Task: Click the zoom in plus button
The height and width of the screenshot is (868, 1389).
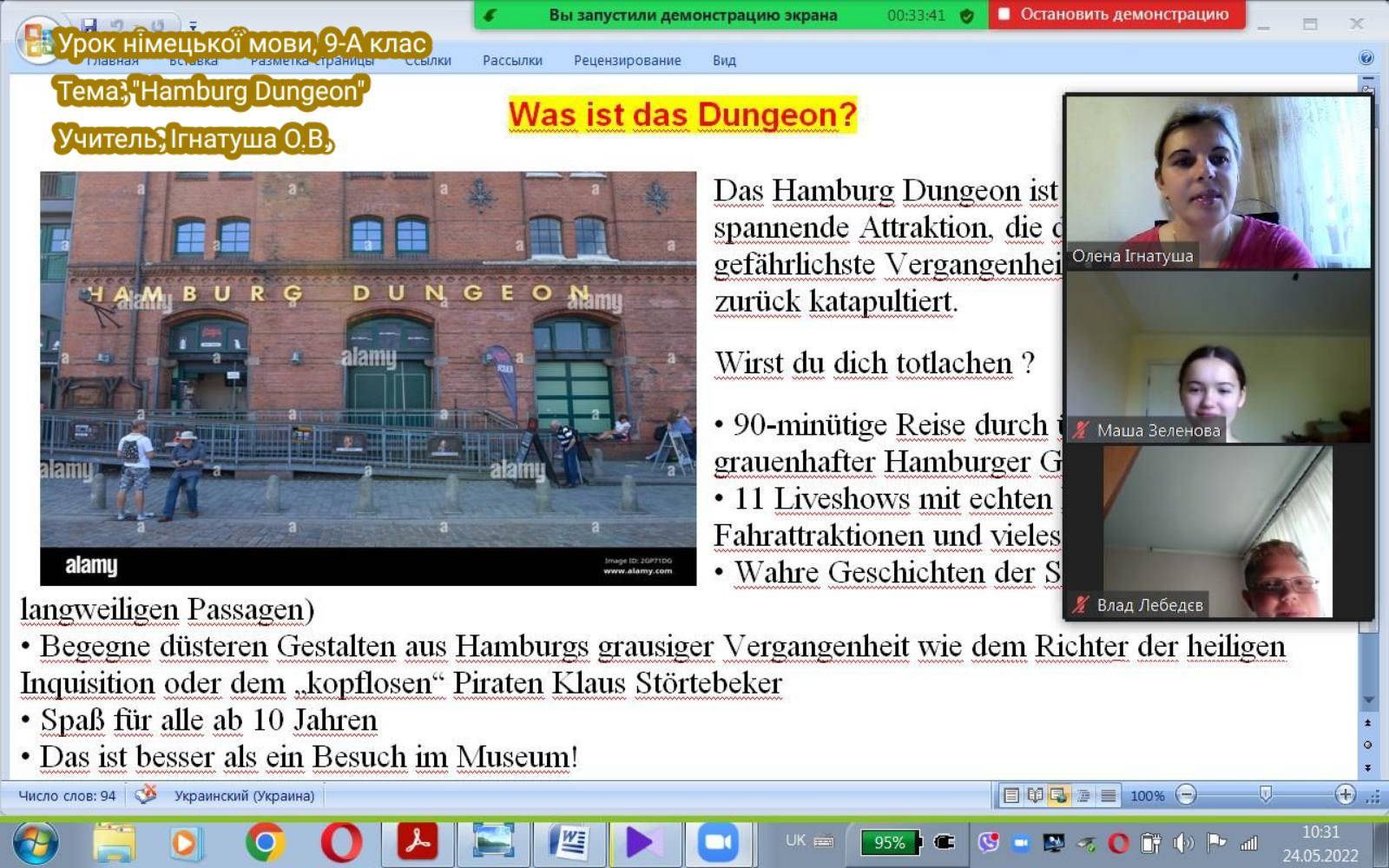Action: (1345, 794)
